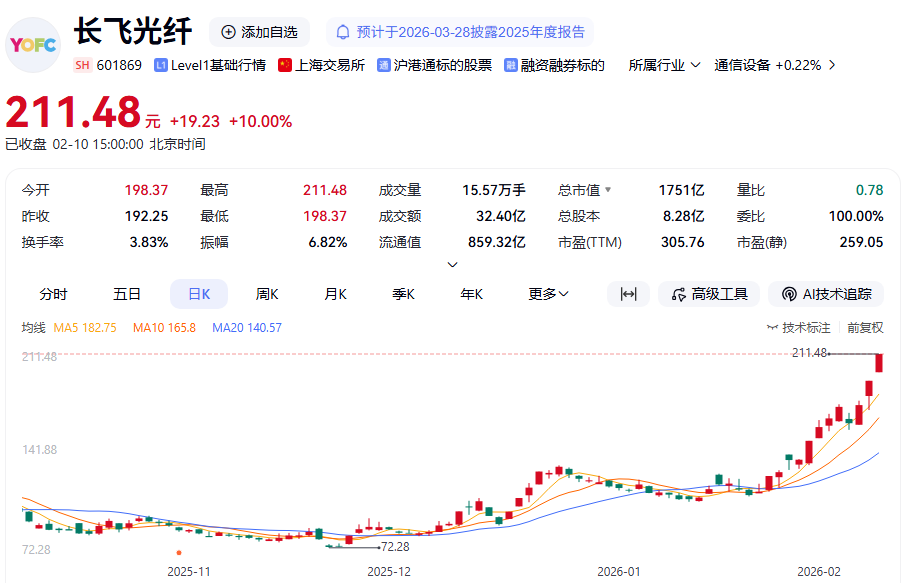The width and height of the screenshot is (910, 583).
Task: Click the China flag 上海交易所 icon
Action: coord(285,65)
